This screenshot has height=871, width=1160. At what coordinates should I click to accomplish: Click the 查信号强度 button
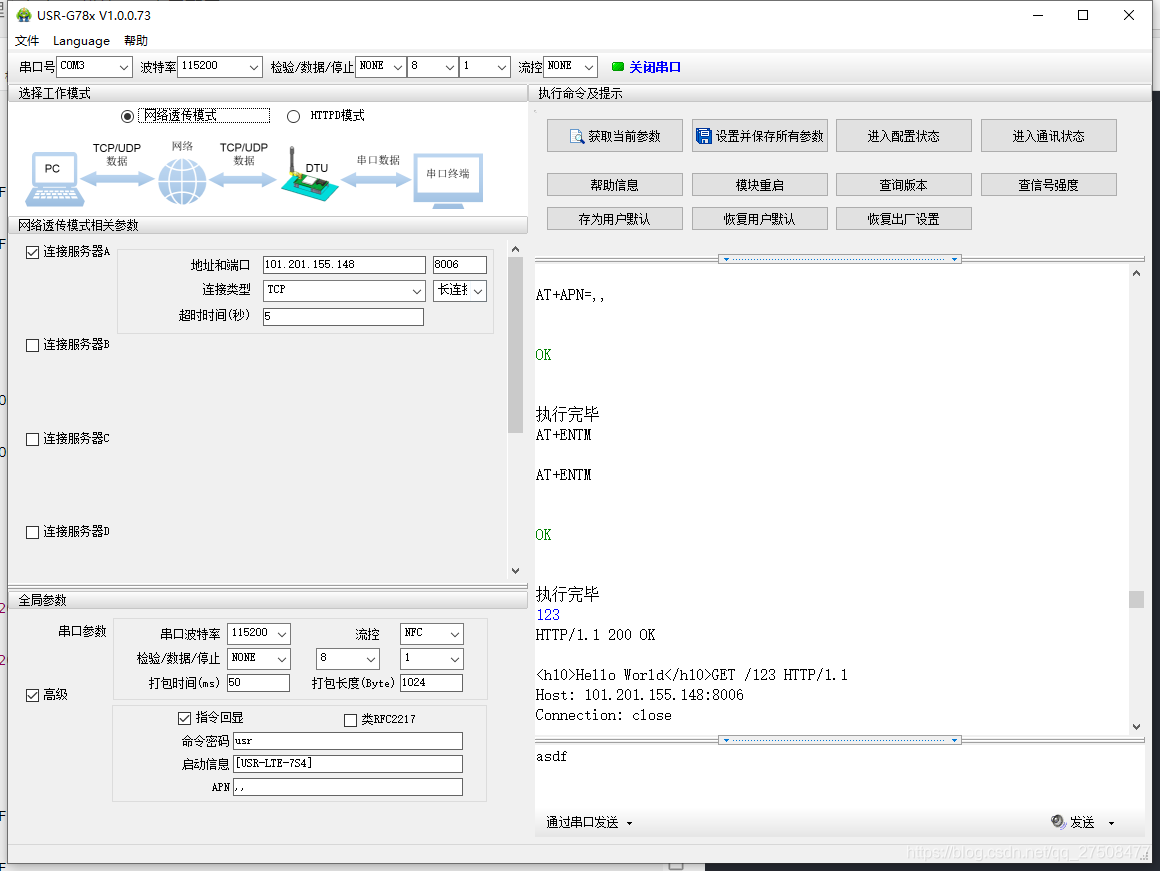[1048, 184]
